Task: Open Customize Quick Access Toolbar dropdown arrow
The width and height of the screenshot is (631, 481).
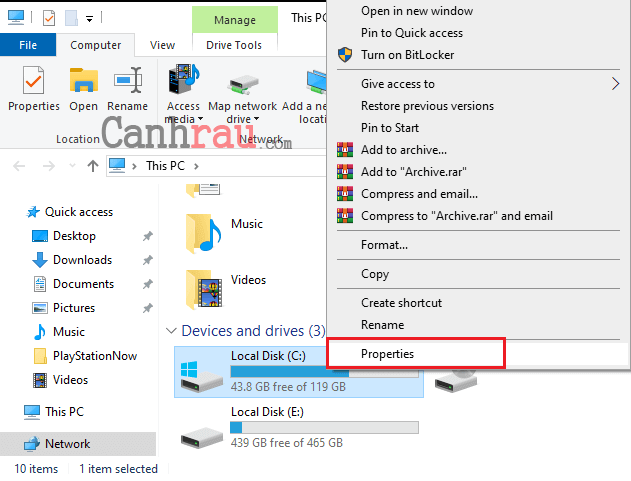Action: [89, 19]
